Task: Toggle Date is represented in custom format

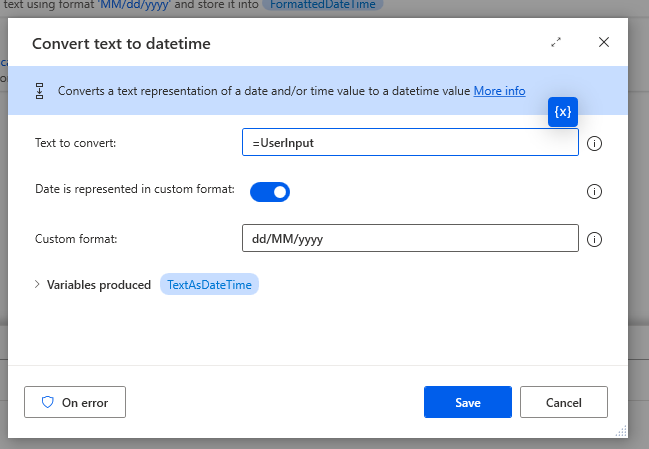Action: point(270,192)
